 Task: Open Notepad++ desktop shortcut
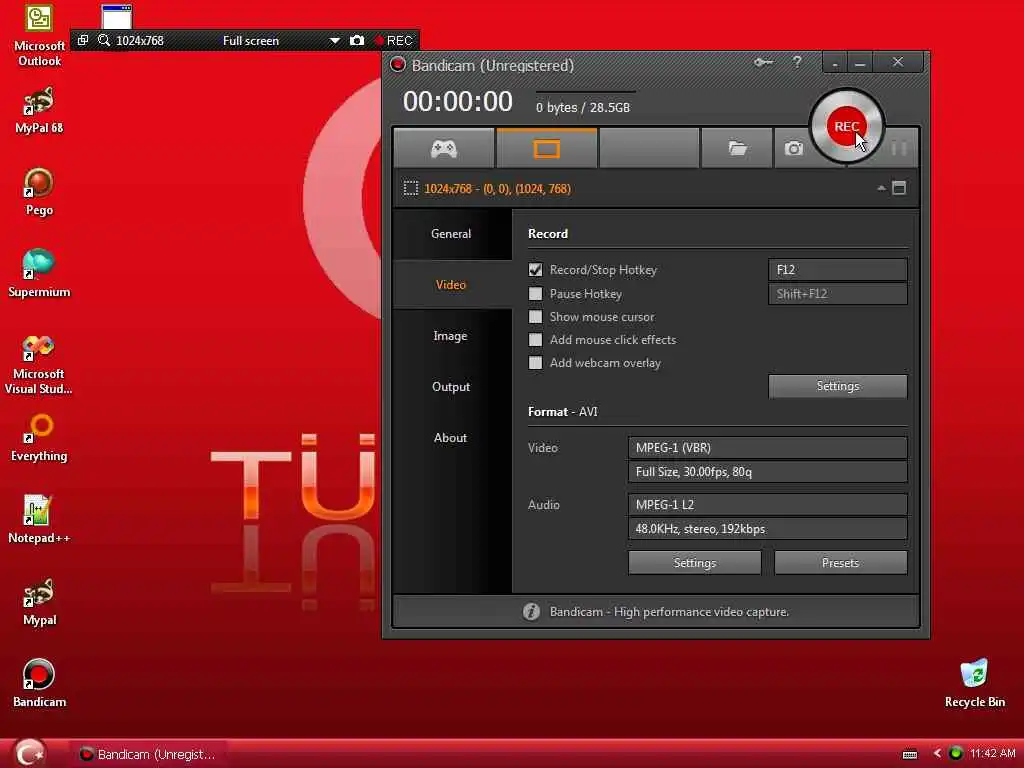click(39, 520)
